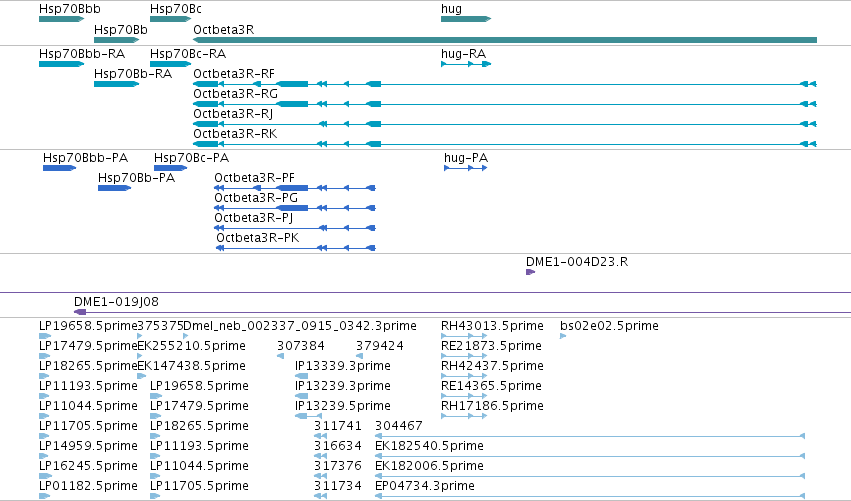
Task: Select the RH43013.5prime EST label
Action: [492, 326]
